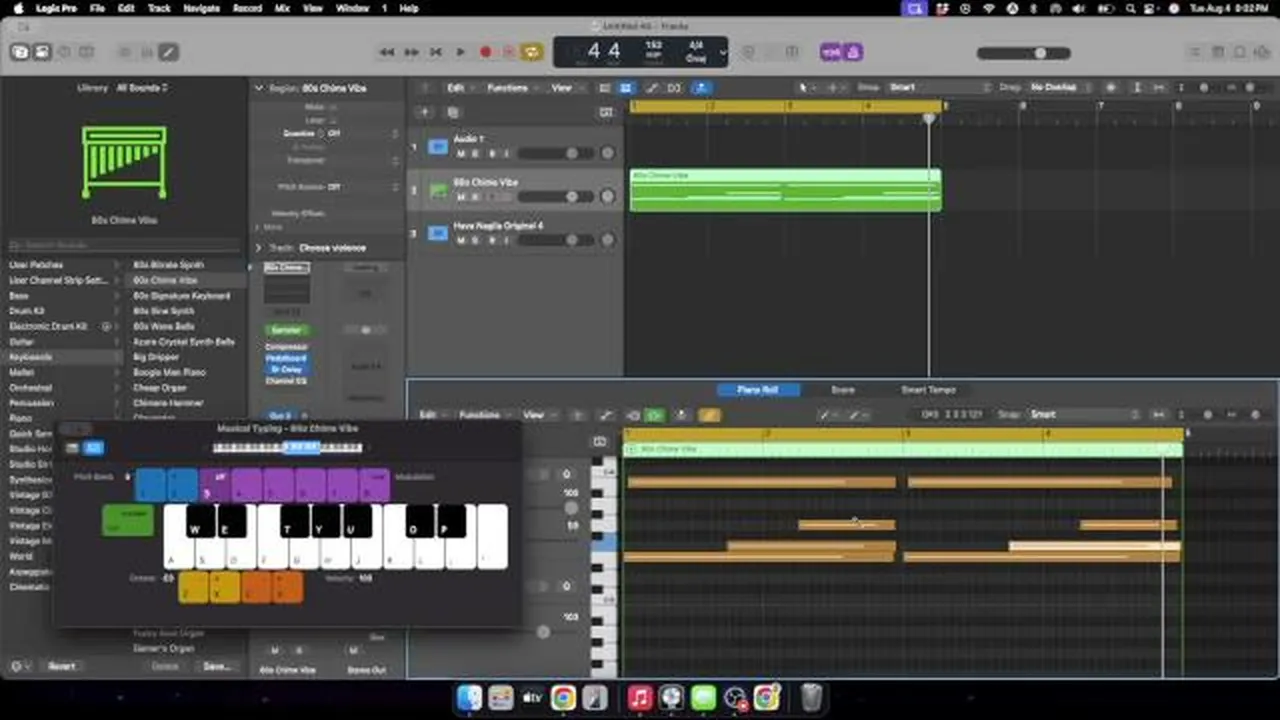Screen dimensions: 1280x720
Task: Open the Snap dropdown in the Piano Roll
Action: tap(1084, 415)
